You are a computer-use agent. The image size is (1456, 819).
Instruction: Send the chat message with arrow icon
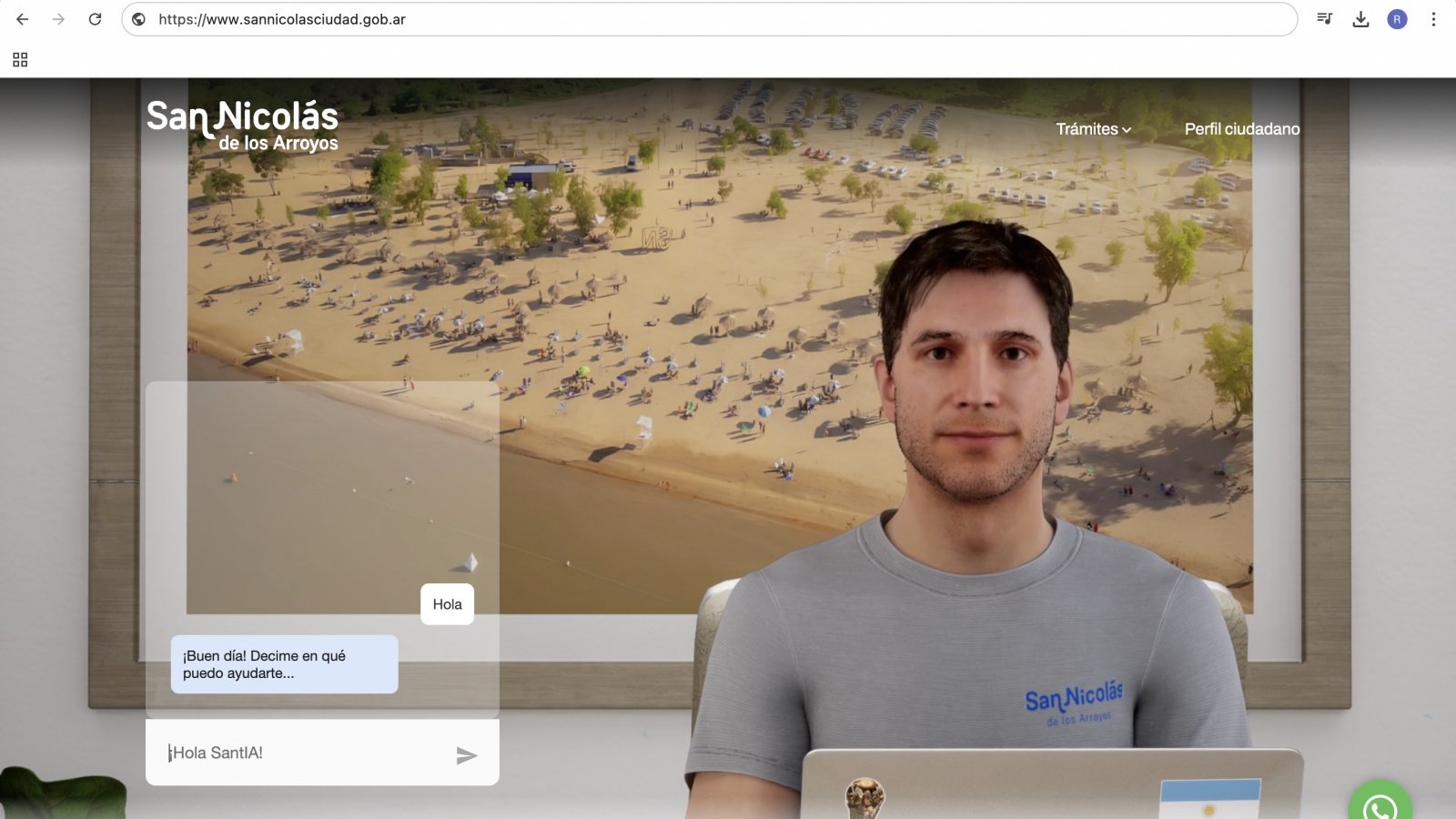tap(466, 755)
